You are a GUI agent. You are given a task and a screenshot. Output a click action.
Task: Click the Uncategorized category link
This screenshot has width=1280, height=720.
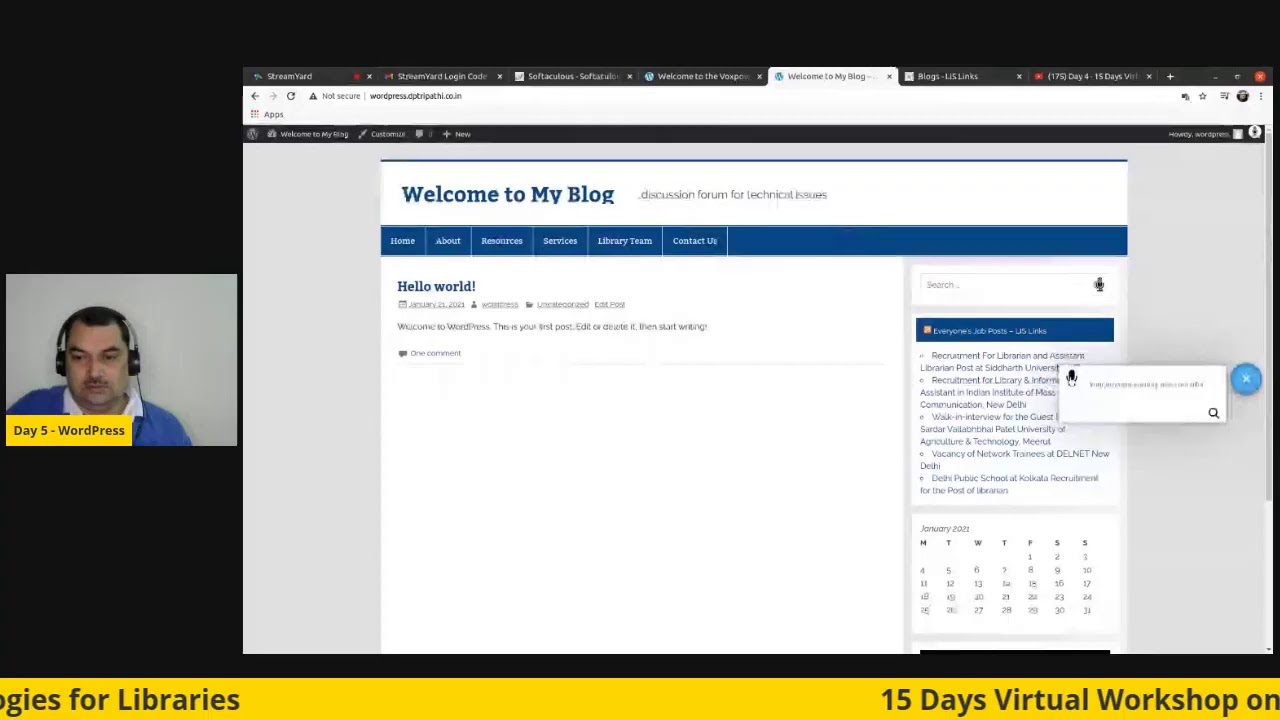pos(562,305)
